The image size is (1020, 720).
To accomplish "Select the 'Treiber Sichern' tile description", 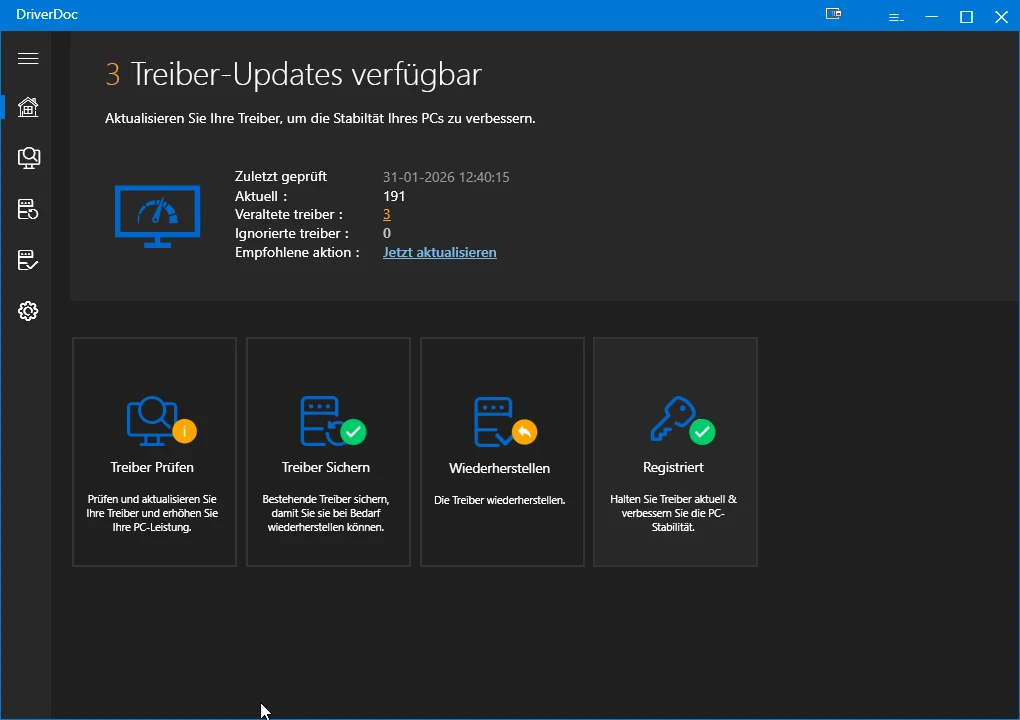I will click(326, 513).
